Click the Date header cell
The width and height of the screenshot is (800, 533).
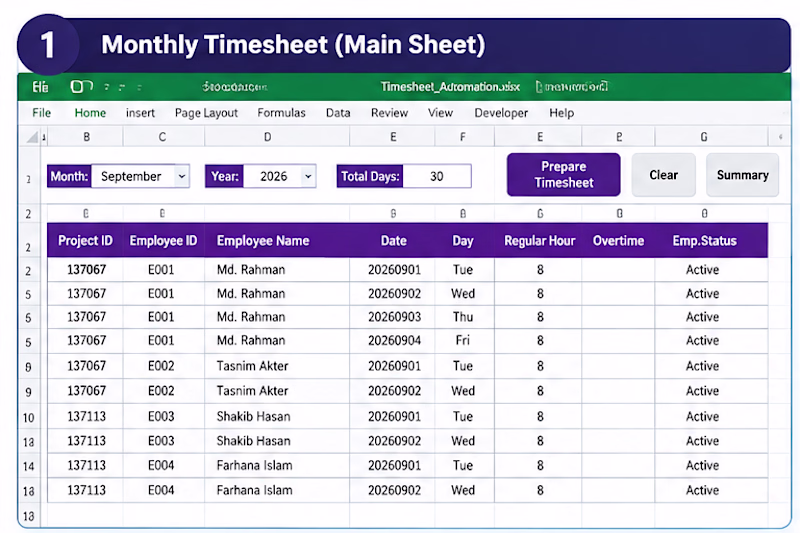point(393,241)
